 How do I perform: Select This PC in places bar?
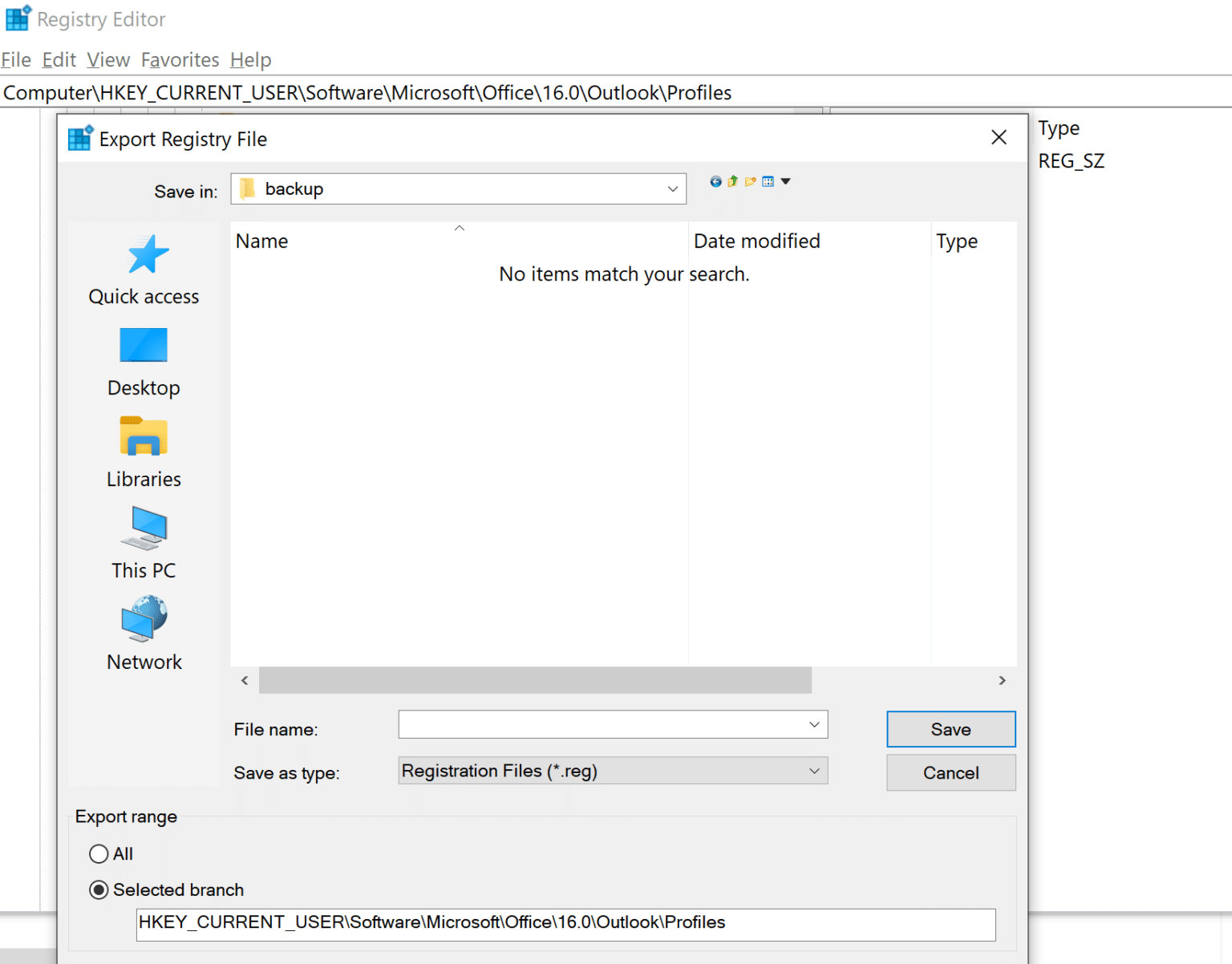[x=144, y=544]
